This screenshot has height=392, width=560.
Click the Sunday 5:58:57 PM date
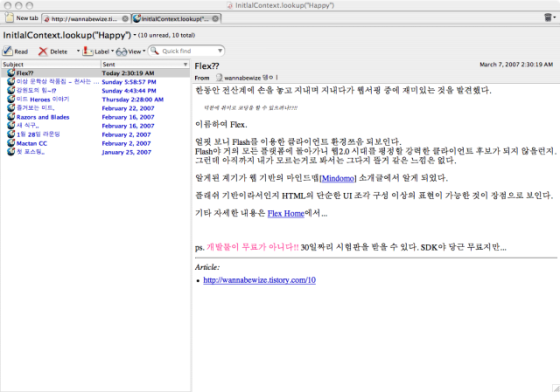pos(129,82)
